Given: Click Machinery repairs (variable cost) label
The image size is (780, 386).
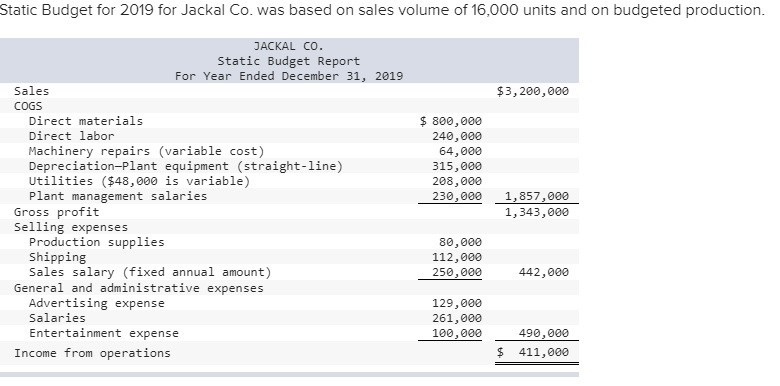Looking at the screenshot, I should point(147,151).
